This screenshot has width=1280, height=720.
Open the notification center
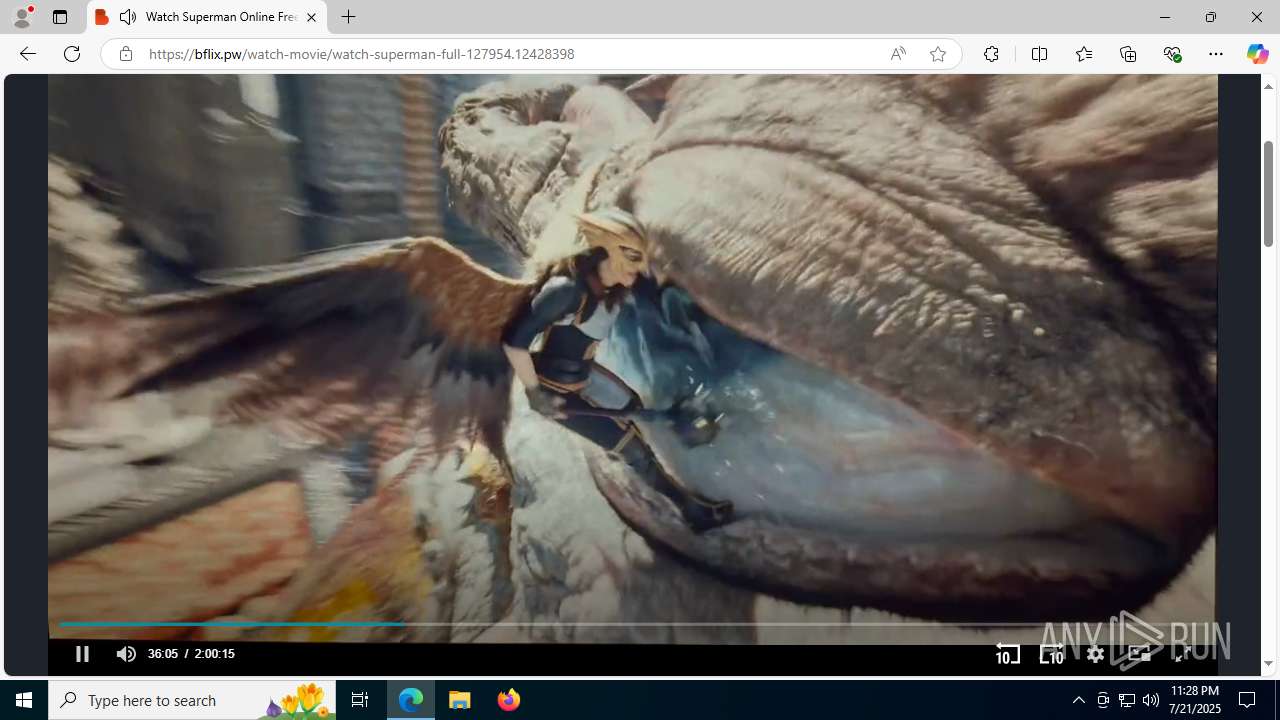(x=1247, y=700)
